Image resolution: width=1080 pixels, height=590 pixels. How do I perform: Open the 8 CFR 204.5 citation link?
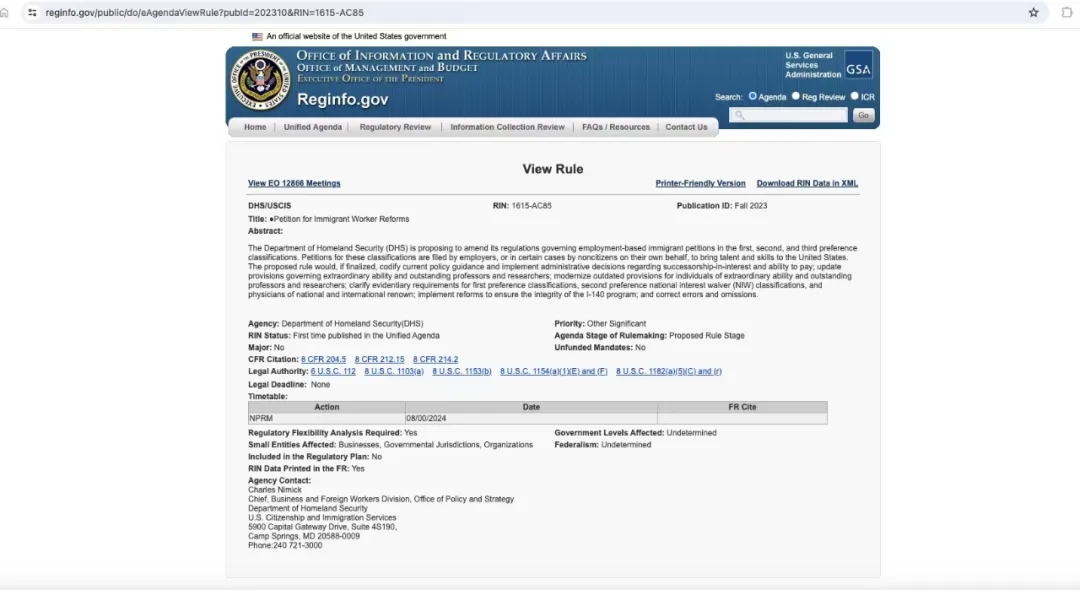[x=323, y=359]
